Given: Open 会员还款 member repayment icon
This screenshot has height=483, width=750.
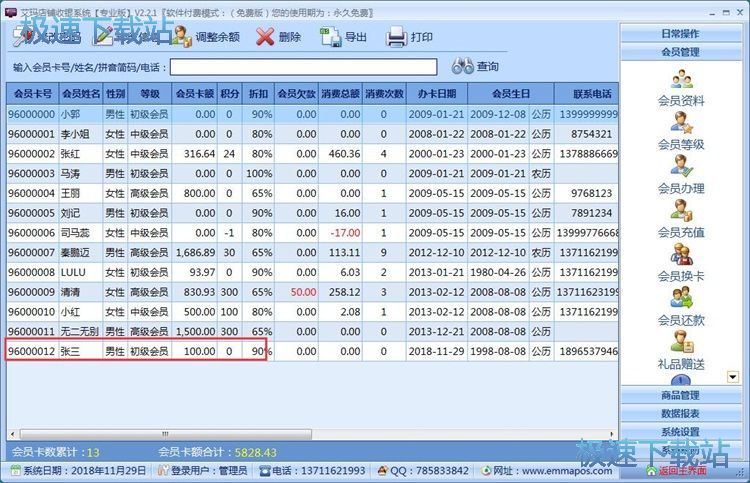Looking at the screenshot, I should [x=681, y=298].
